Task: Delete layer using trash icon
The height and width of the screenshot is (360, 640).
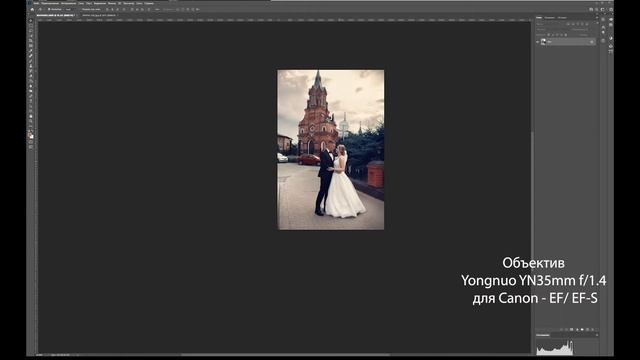Action: pyautogui.click(x=593, y=329)
